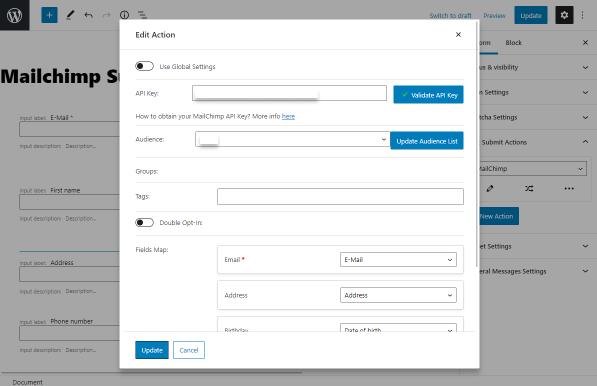This screenshot has width=597, height=386.
Task: Expand the Status & visibility panel
Action: (535, 67)
